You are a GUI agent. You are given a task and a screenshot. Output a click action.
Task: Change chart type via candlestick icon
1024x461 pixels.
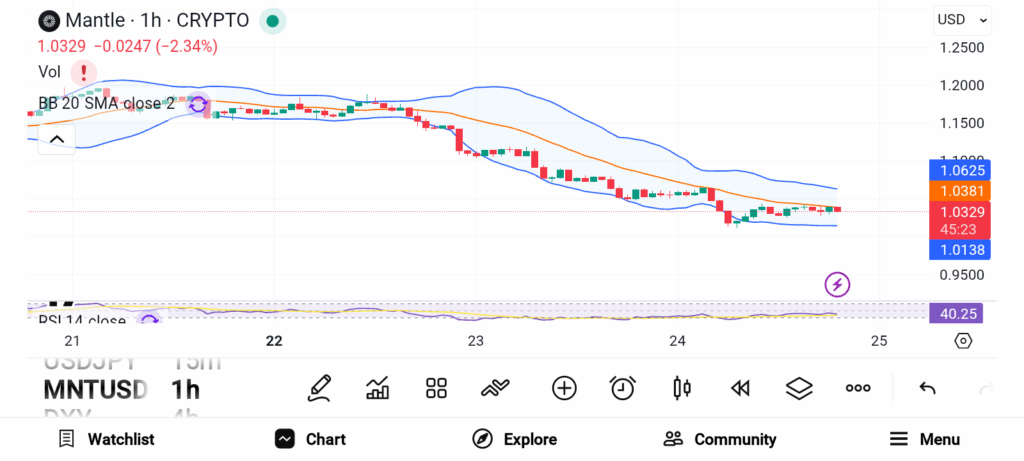[682, 388]
